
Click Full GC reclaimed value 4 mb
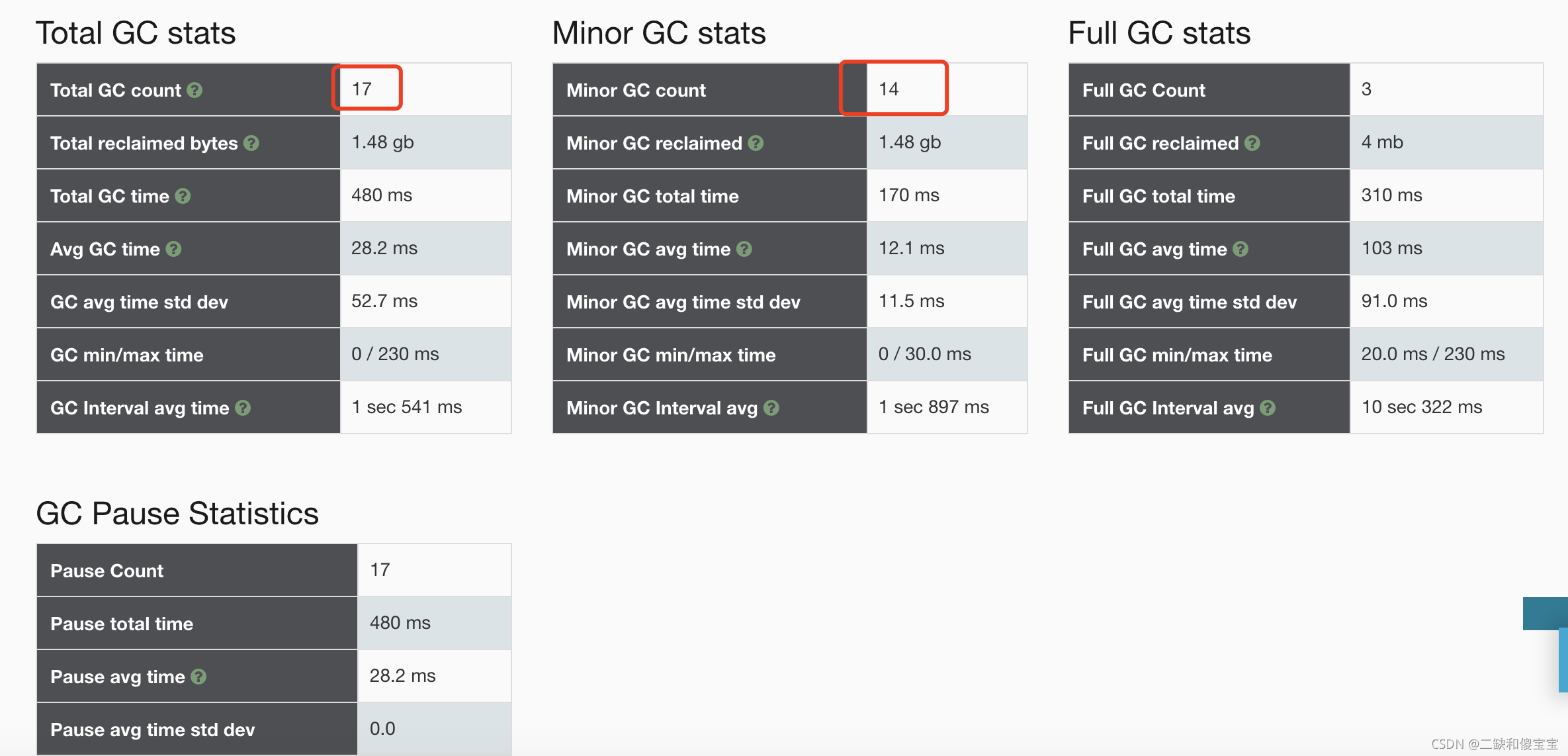[x=1382, y=142]
